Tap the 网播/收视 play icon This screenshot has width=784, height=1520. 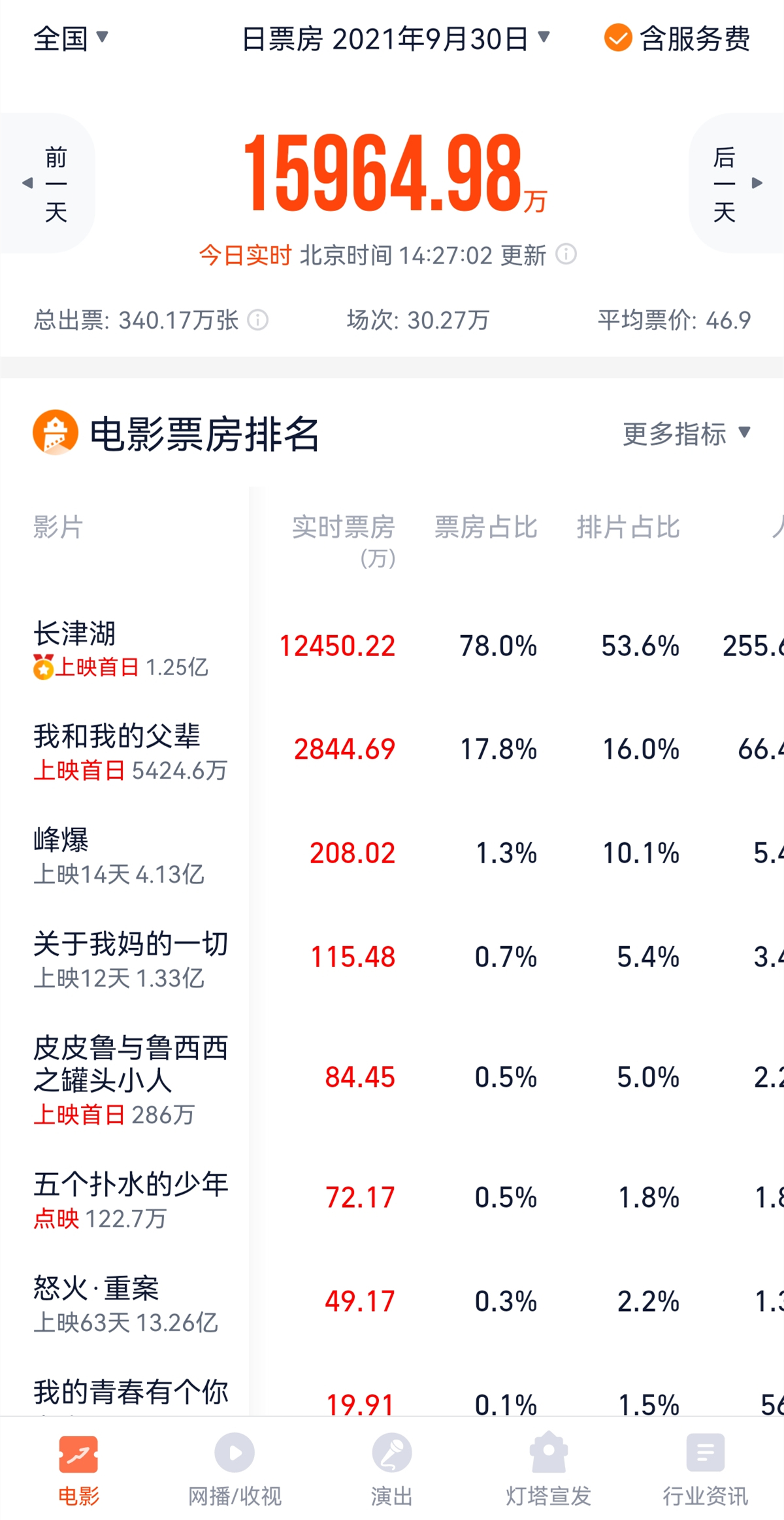pos(235,1453)
